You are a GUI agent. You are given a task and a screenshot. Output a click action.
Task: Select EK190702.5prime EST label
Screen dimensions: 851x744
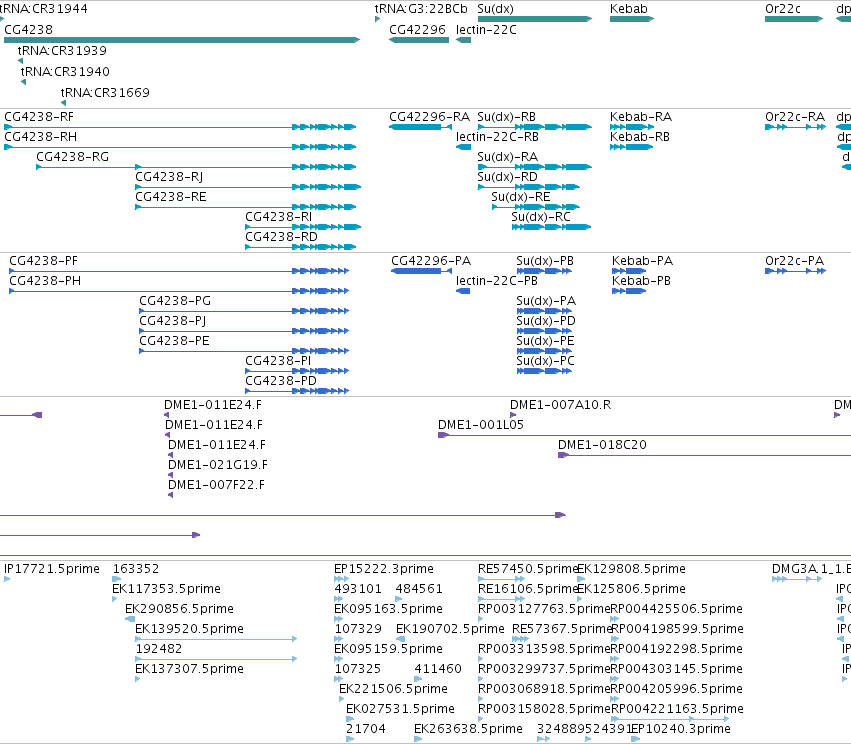pyautogui.click(x=450, y=629)
